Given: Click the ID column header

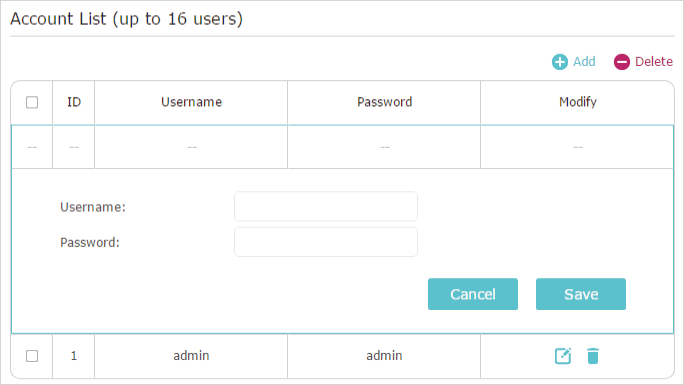Looking at the screenshot, I should [74, 102].
